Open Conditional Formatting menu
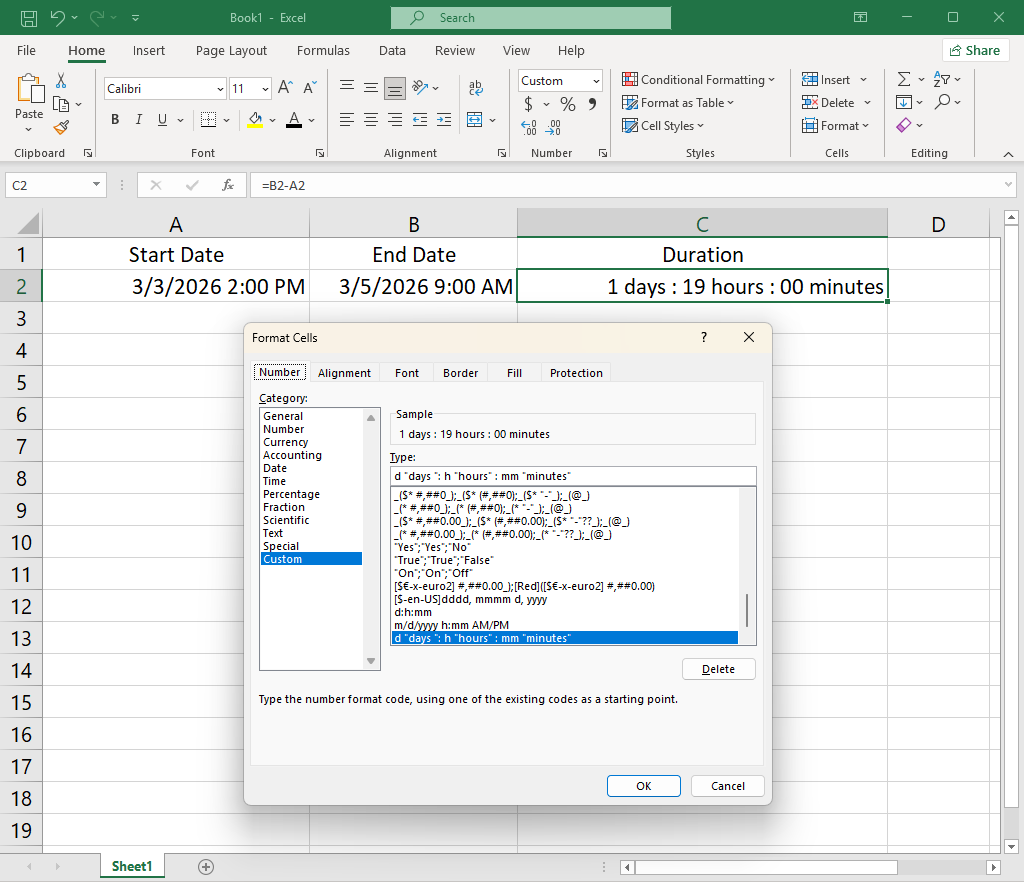Viewport: 1024px width, 882px height. pyautogui.click(x=698, y=80)
